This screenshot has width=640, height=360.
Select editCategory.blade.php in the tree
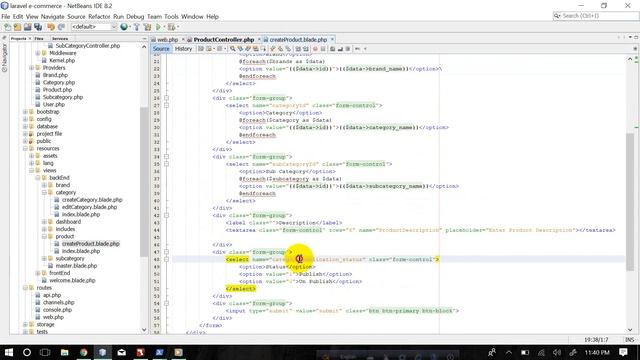[x=89, y=207]
